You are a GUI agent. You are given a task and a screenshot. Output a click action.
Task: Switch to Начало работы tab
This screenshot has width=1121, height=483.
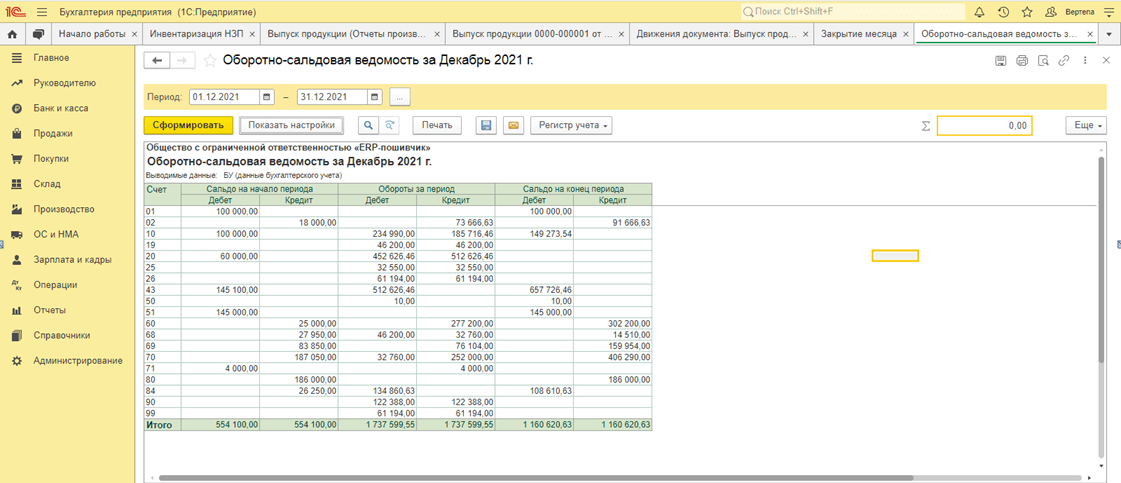pyautogui.click(x=92, y=34)
